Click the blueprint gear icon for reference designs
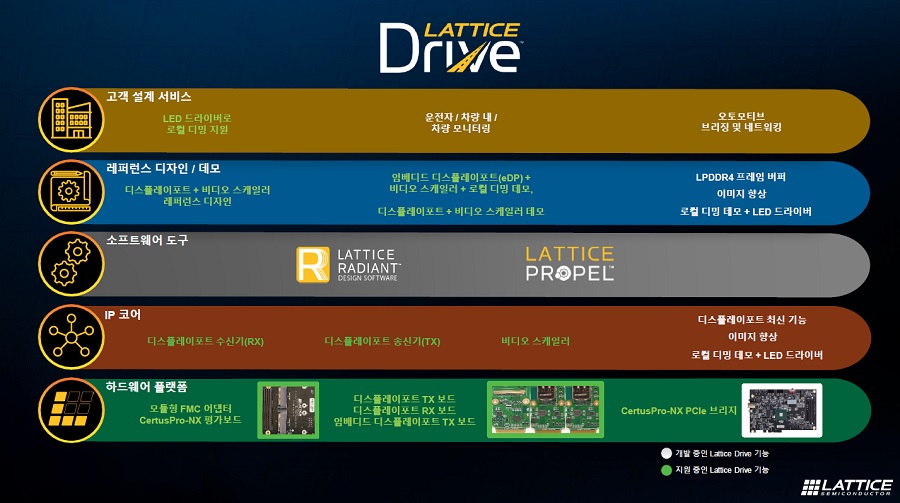Screen dimensions: 900x503 [x=71, y=192]
